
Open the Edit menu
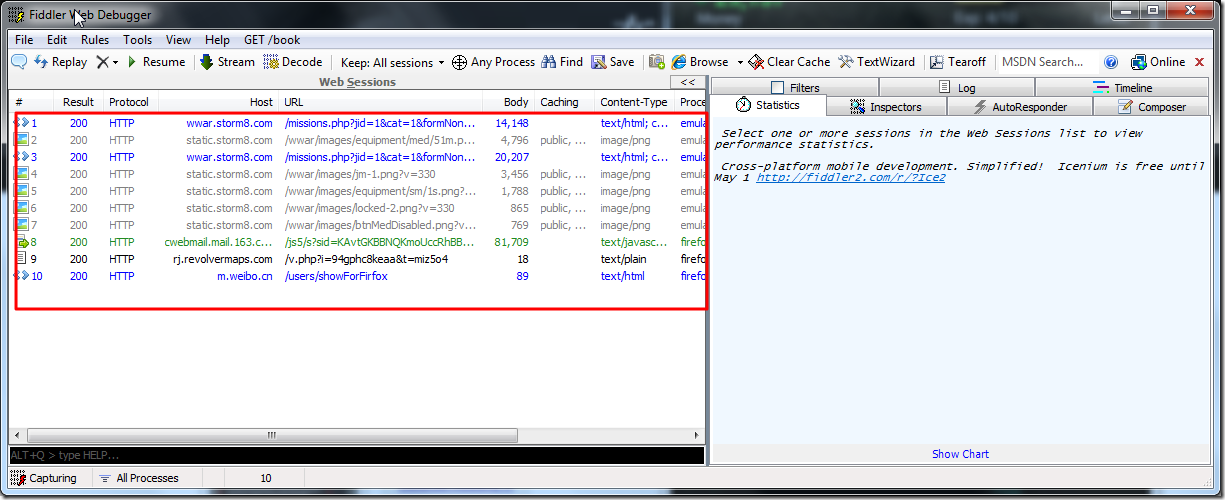click(57, 40)
